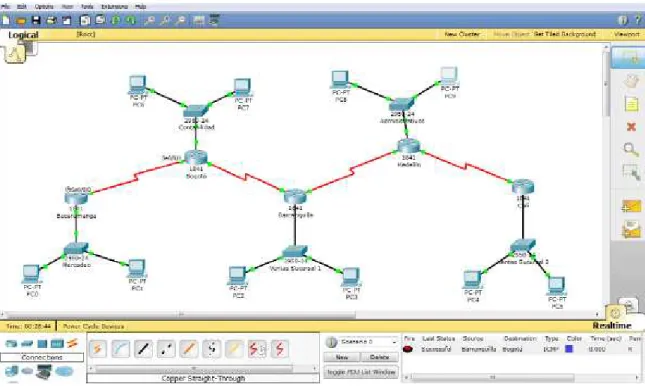645x387 pixels.
Task: Choose the Hubs device category
Action: click(42, 343)
